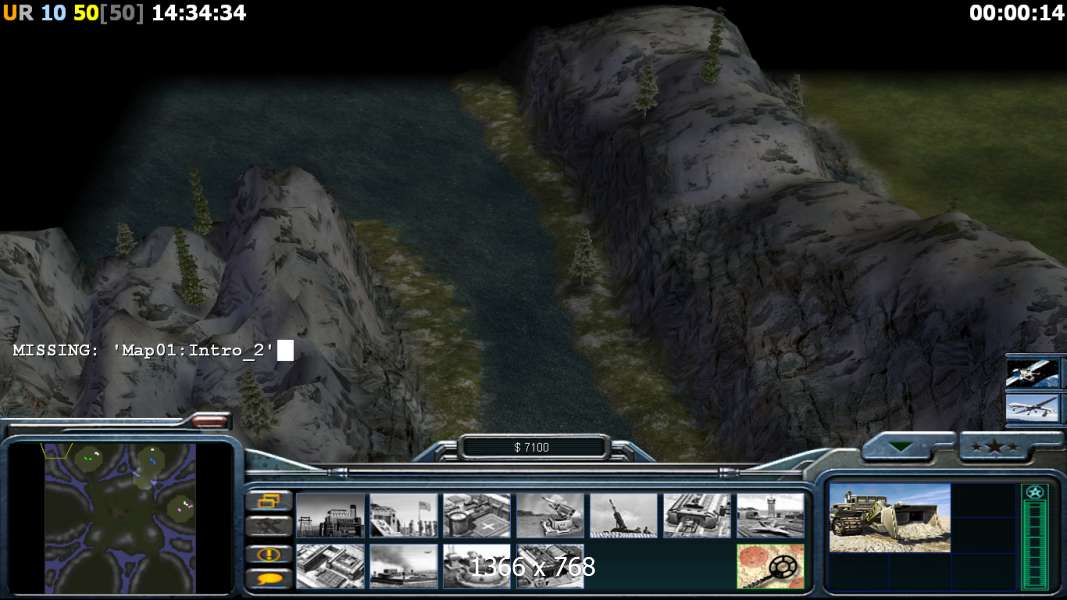The image size is (1067, 600).
Task: Activate the mine clearing detector ability
Action: 770,566
